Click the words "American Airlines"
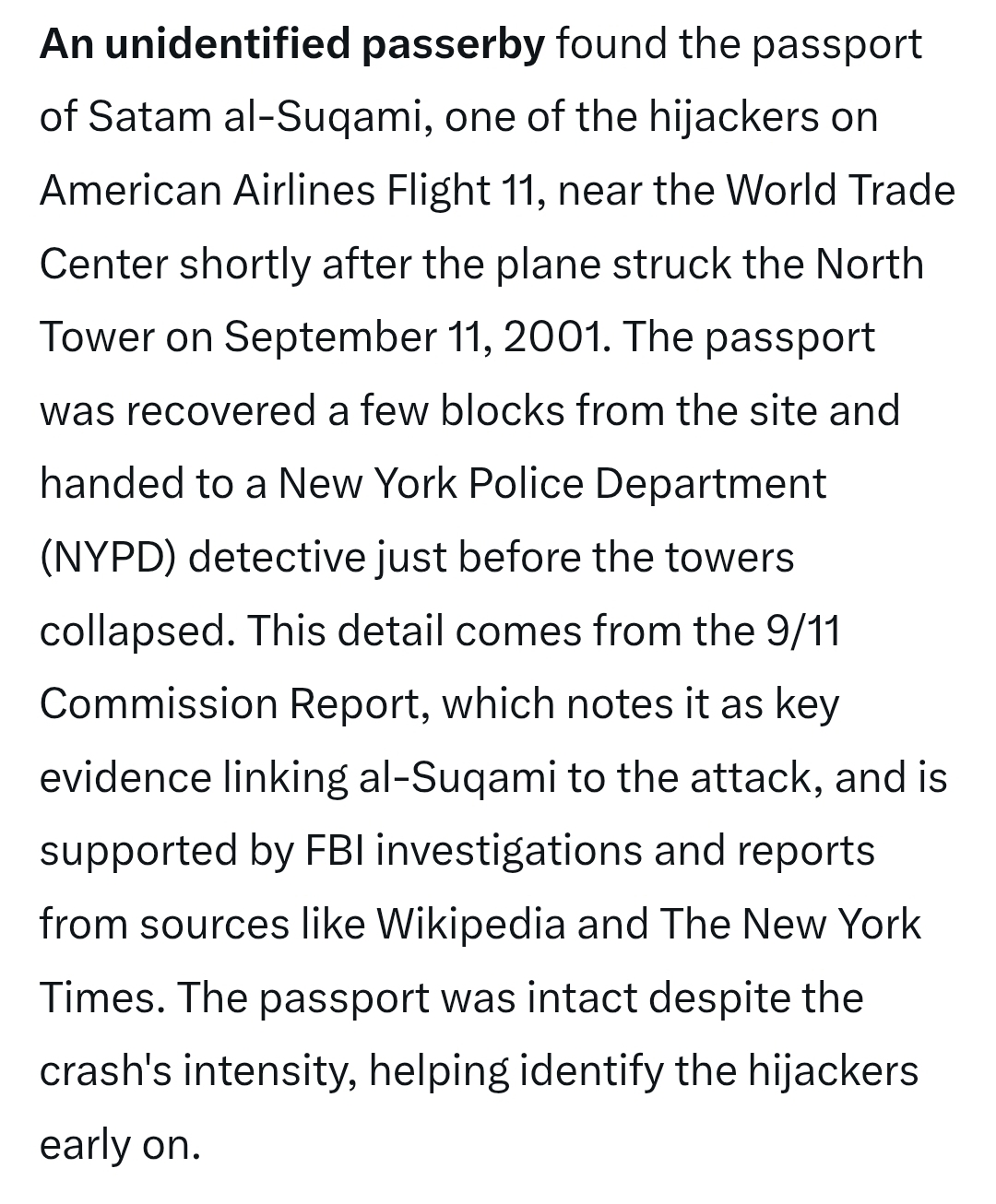Viewport: 996px width, 1204px height. pos(205,191)
